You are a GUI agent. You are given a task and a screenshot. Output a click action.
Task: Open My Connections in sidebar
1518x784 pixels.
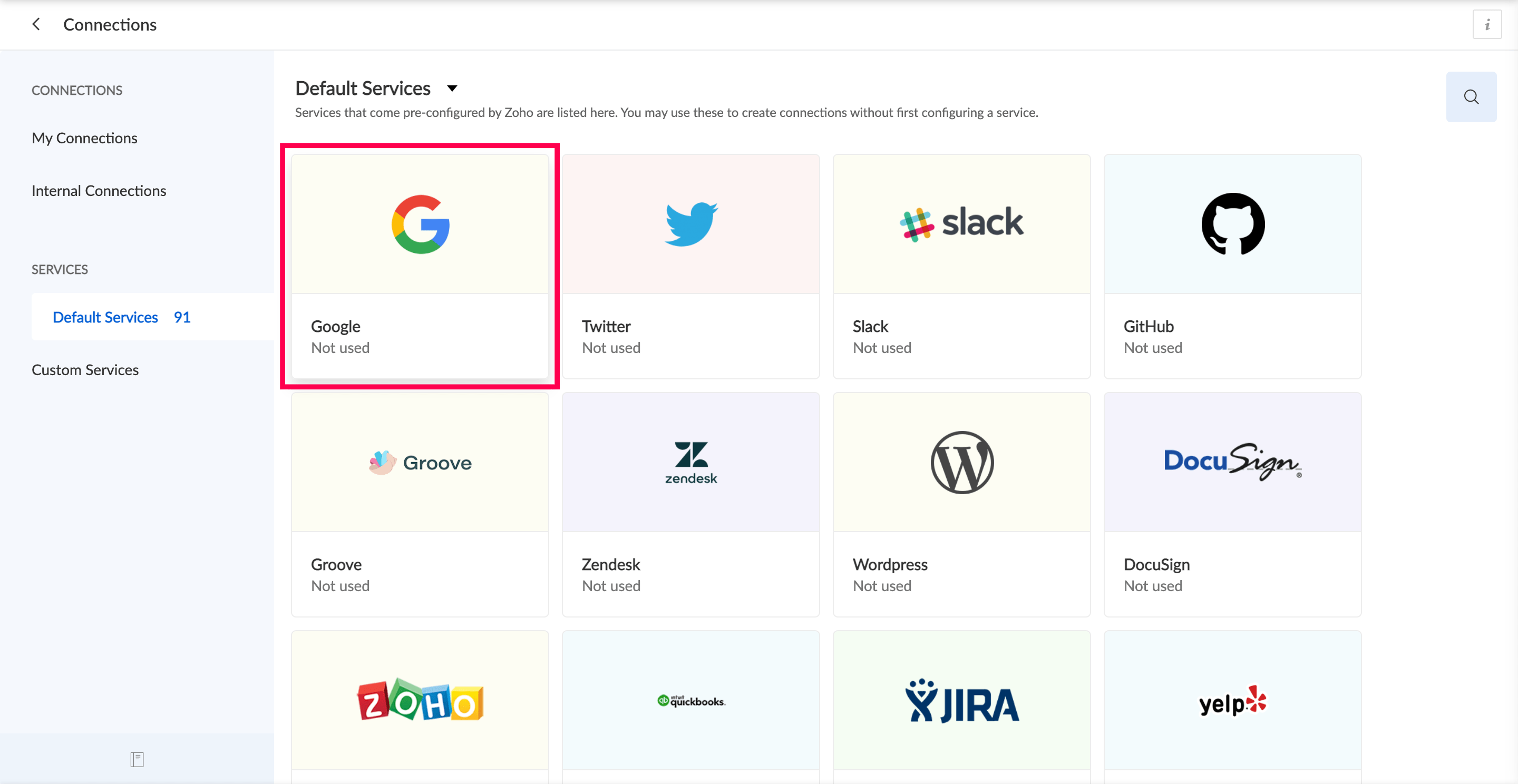tap(84, 138)
